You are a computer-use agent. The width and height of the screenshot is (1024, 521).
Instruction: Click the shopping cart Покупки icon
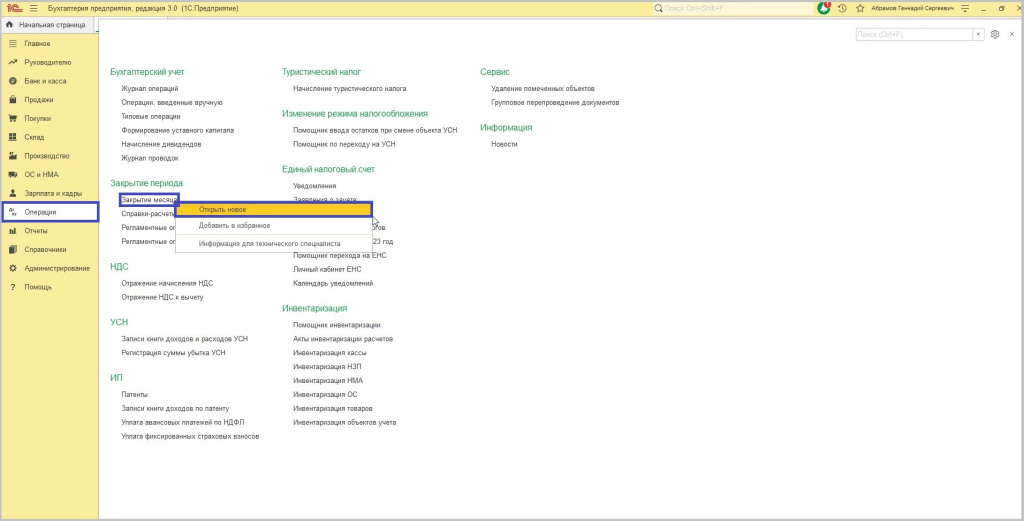click(x=13, y=118)
